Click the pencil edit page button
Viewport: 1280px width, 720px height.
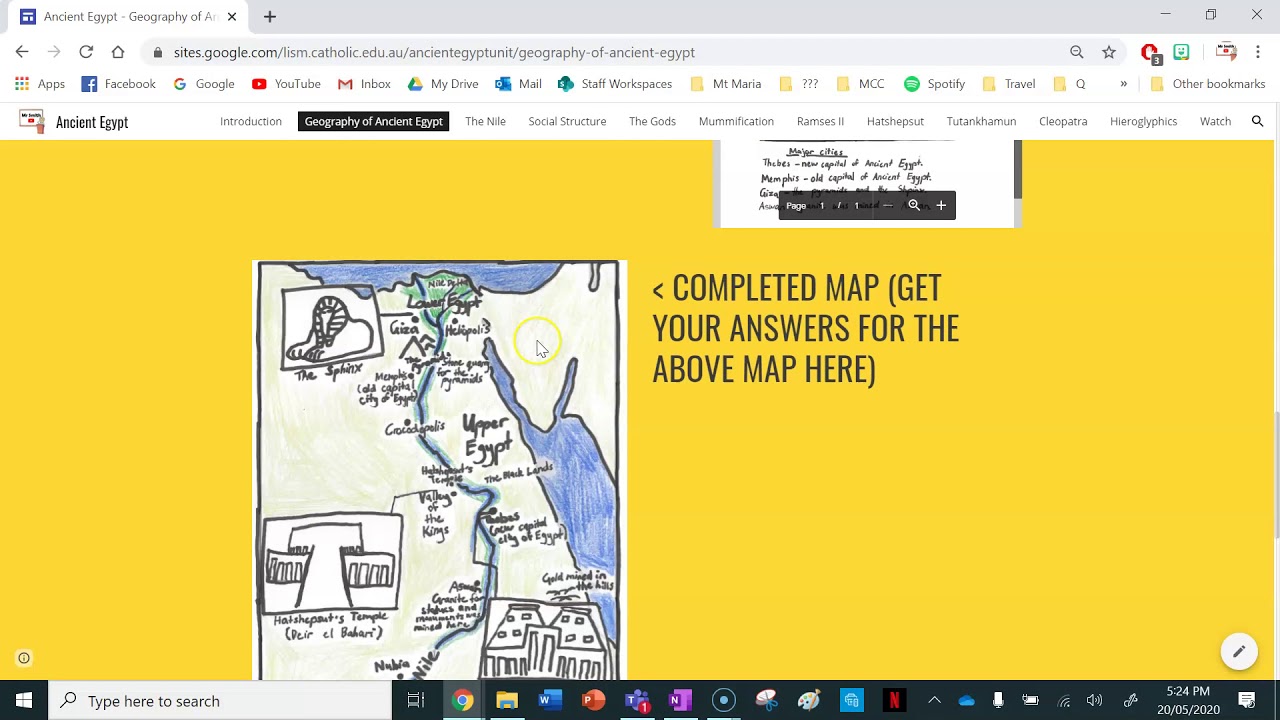(1239, 652)
